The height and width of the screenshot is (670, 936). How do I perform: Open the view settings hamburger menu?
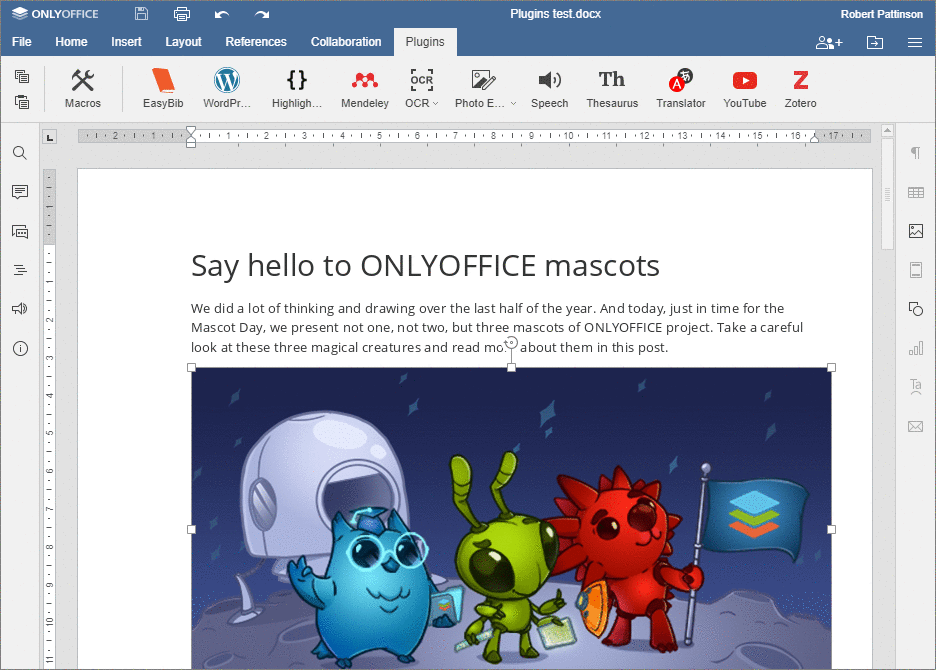coord(914,42)
